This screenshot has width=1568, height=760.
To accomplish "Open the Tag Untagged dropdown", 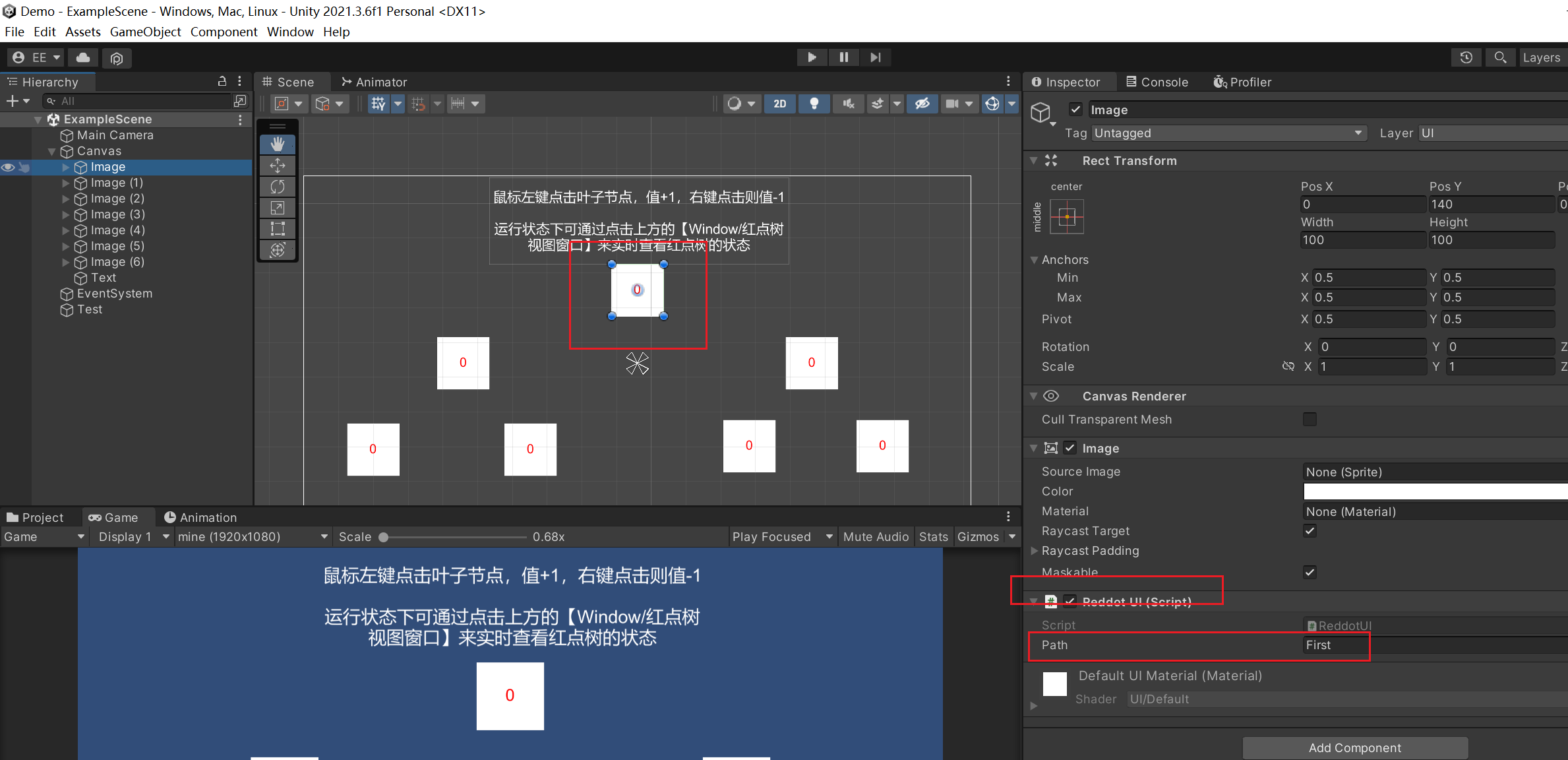I will click(1228, 133).
